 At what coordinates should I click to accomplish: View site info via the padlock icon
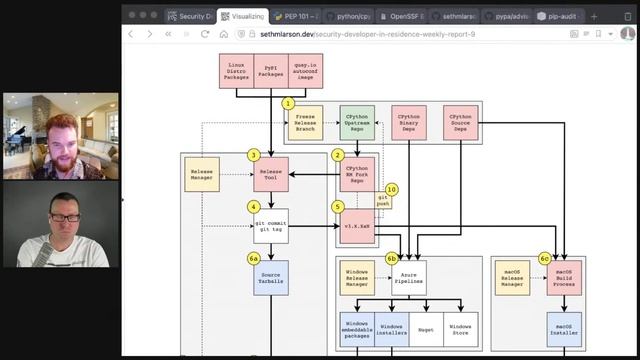pos(252,34)
